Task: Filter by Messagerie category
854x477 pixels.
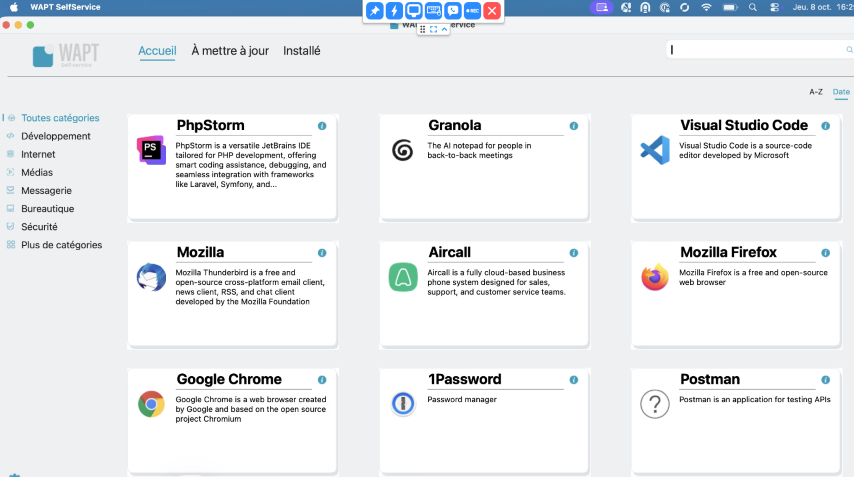Action: pyautogui.click(x=46, y=191)
